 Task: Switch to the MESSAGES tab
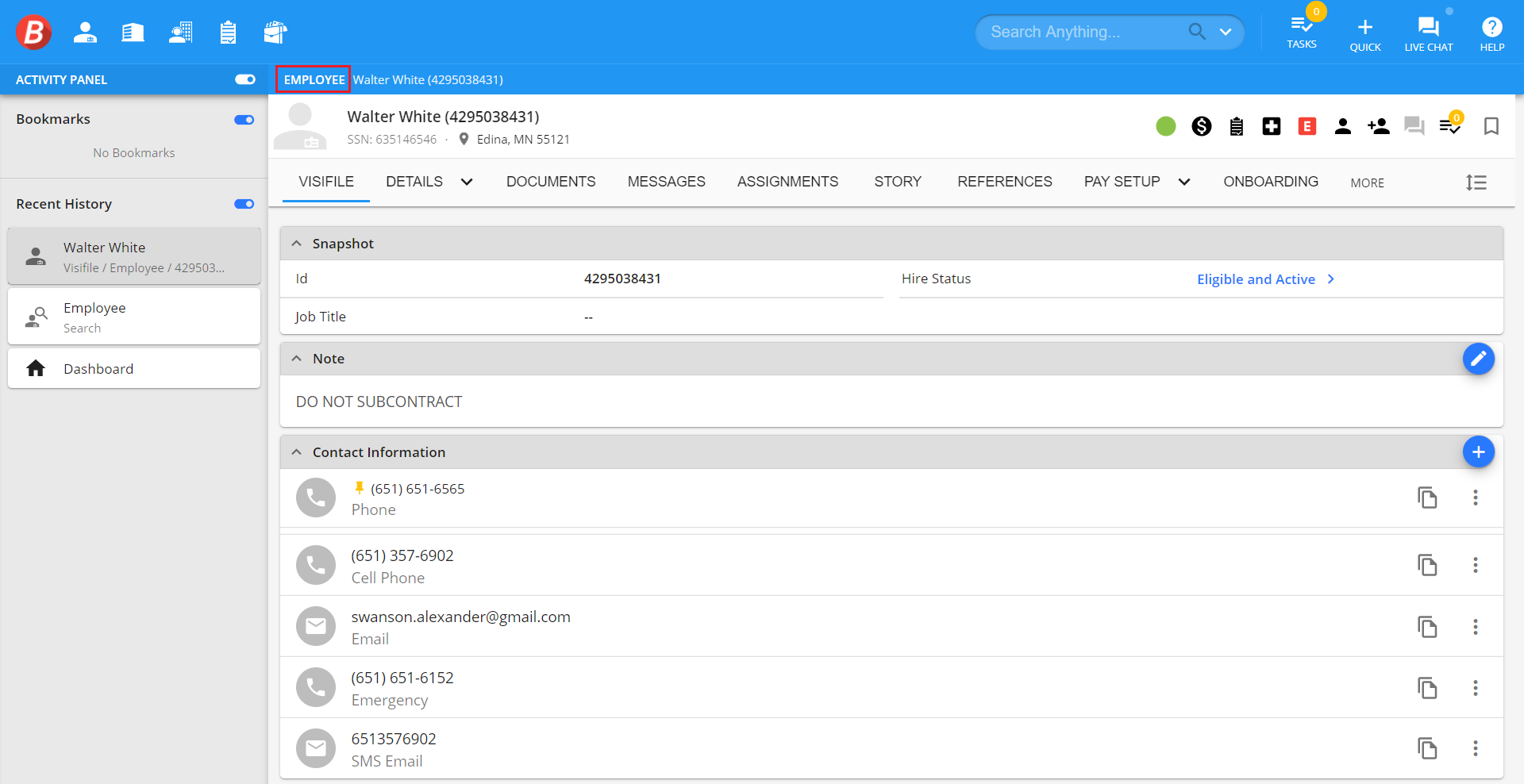coord(666,182)
